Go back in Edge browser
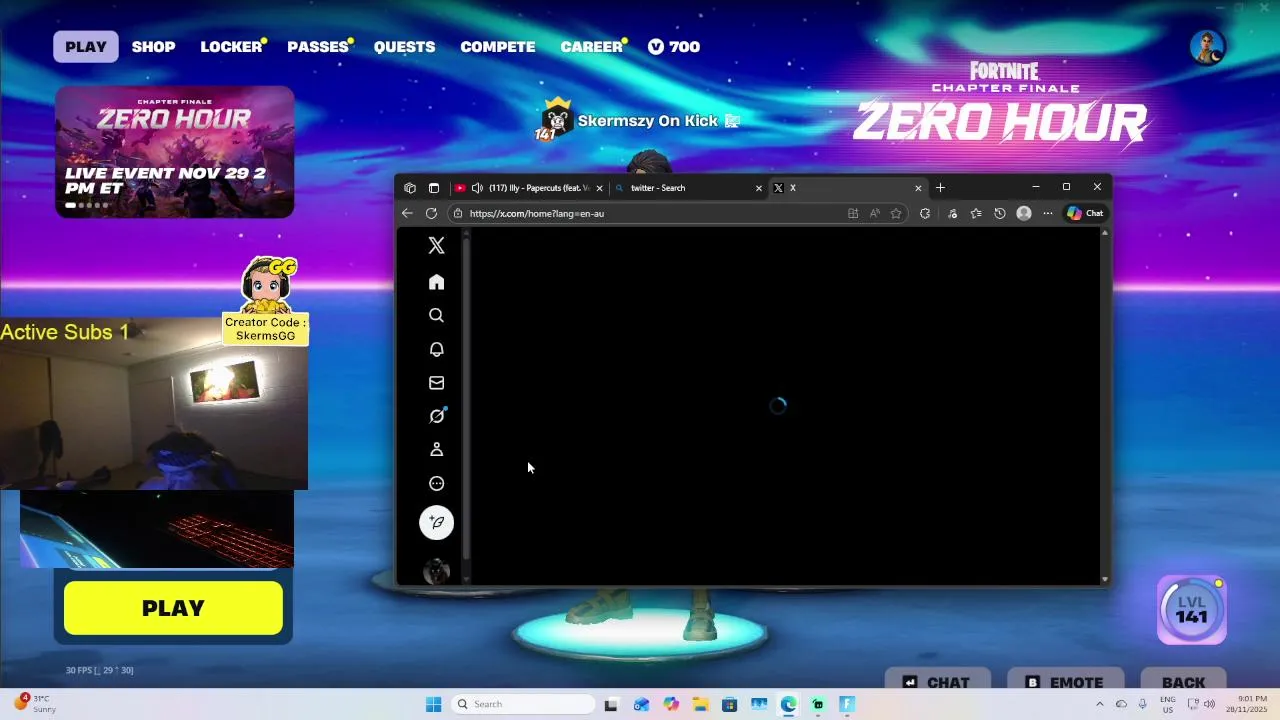This screenshot has height=720, width=1280. pyautogui.click(x=407, y=213)
